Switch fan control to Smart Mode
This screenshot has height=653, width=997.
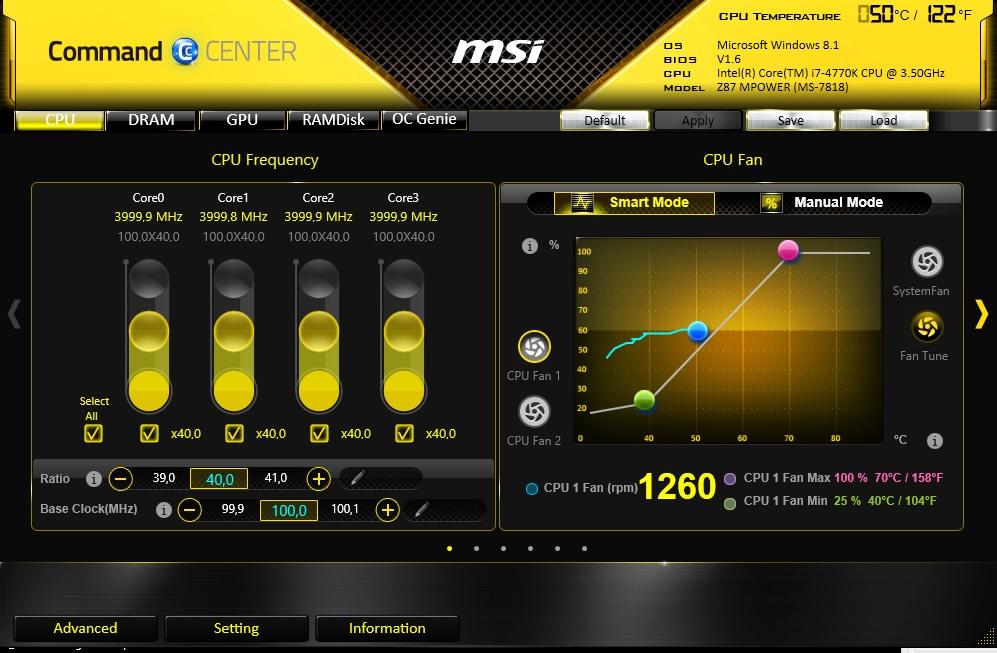(634, 203)
